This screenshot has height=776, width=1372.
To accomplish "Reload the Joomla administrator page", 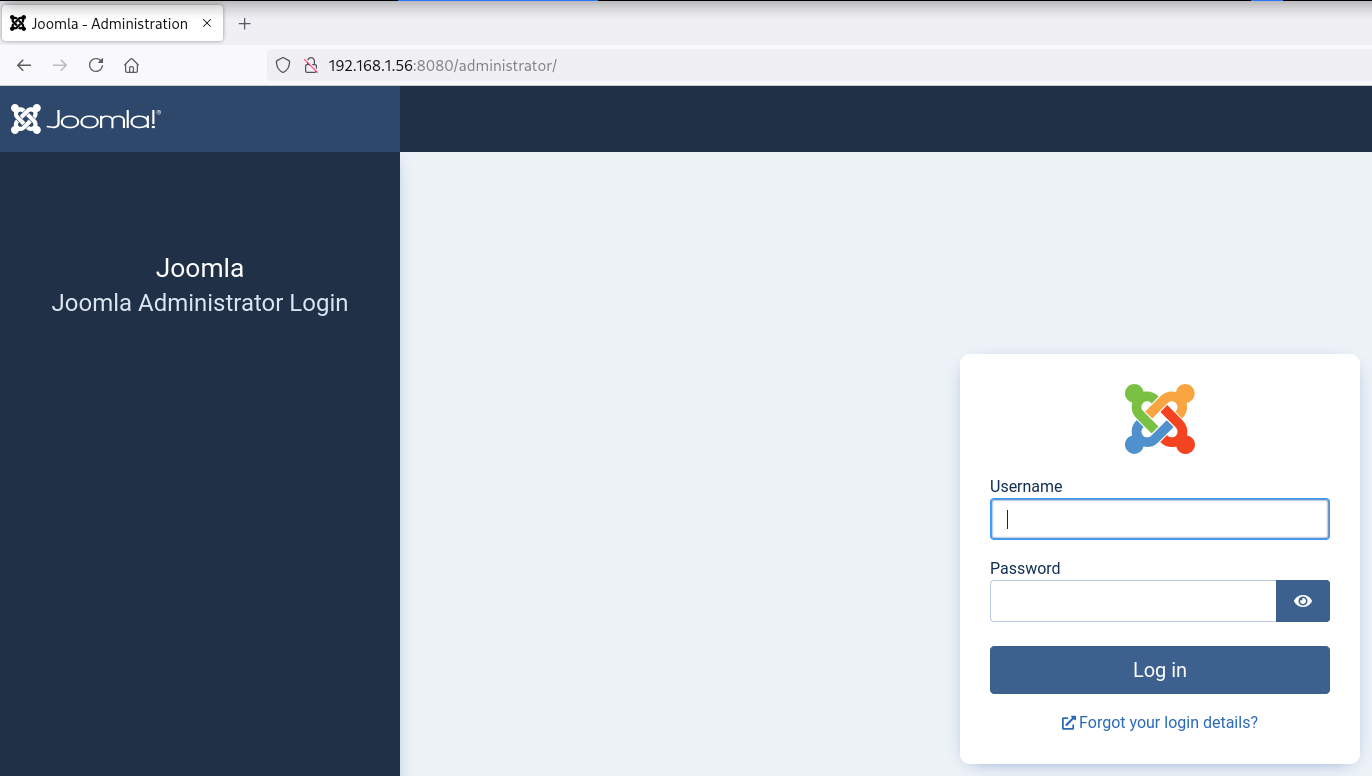I will [x=96, y=65].
